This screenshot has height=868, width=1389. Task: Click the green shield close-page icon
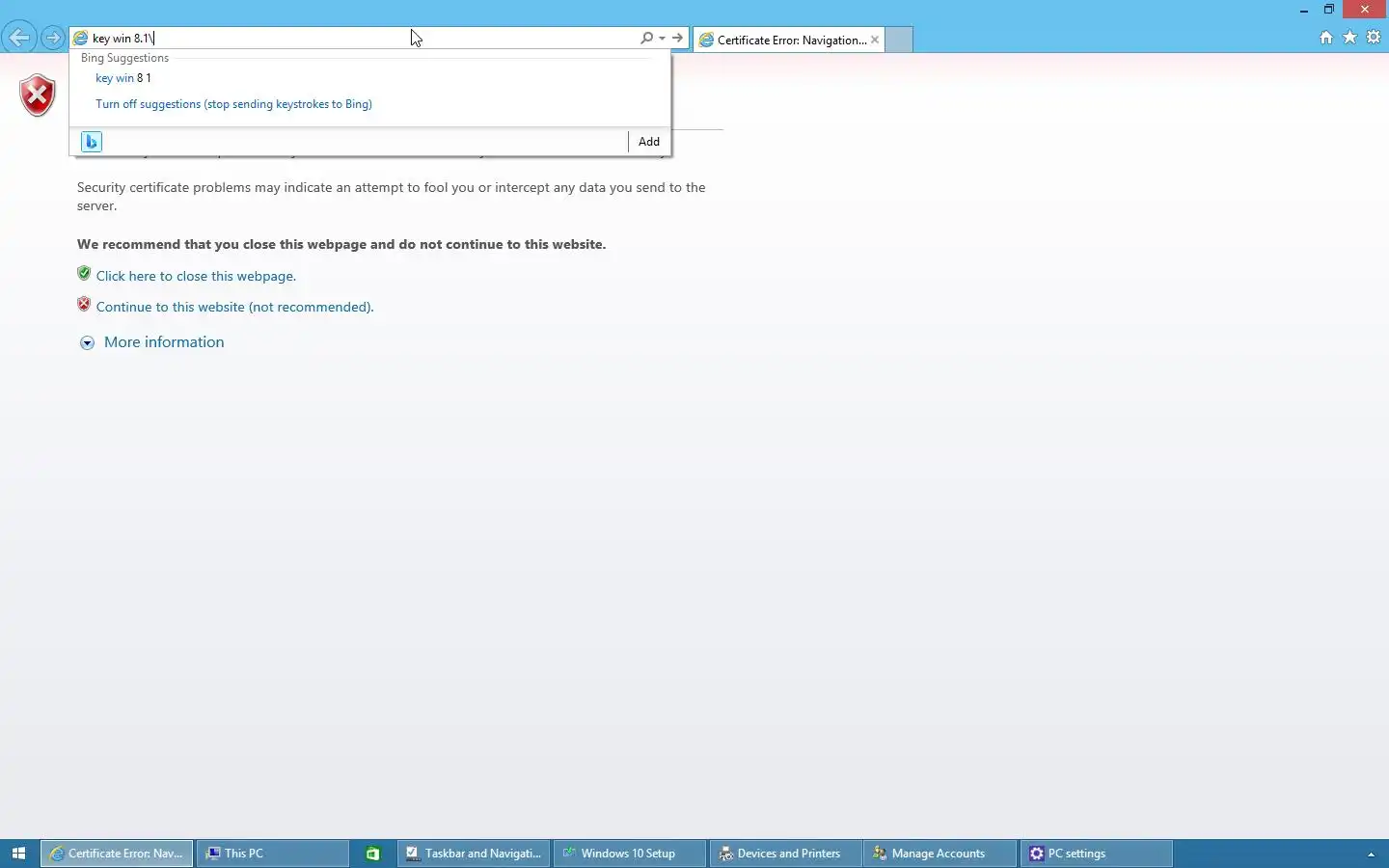point(84,274)
